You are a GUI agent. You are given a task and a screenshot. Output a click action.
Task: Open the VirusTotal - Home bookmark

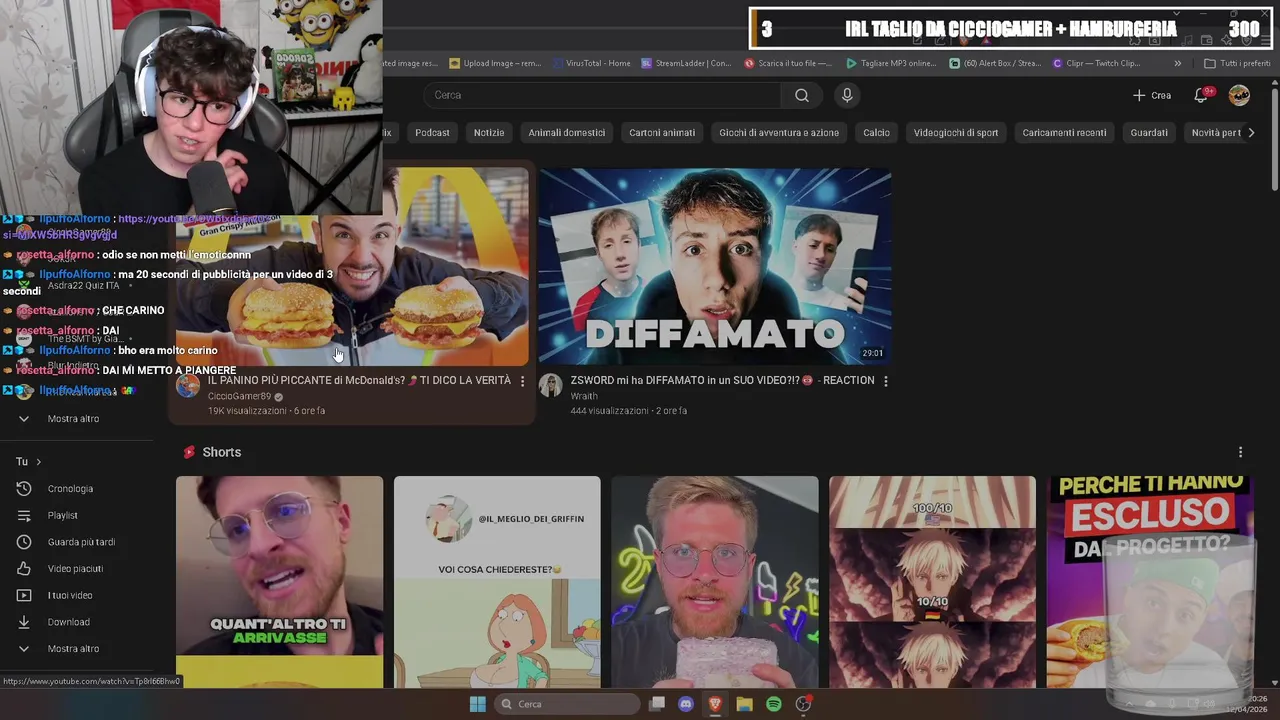coord(590,63)
